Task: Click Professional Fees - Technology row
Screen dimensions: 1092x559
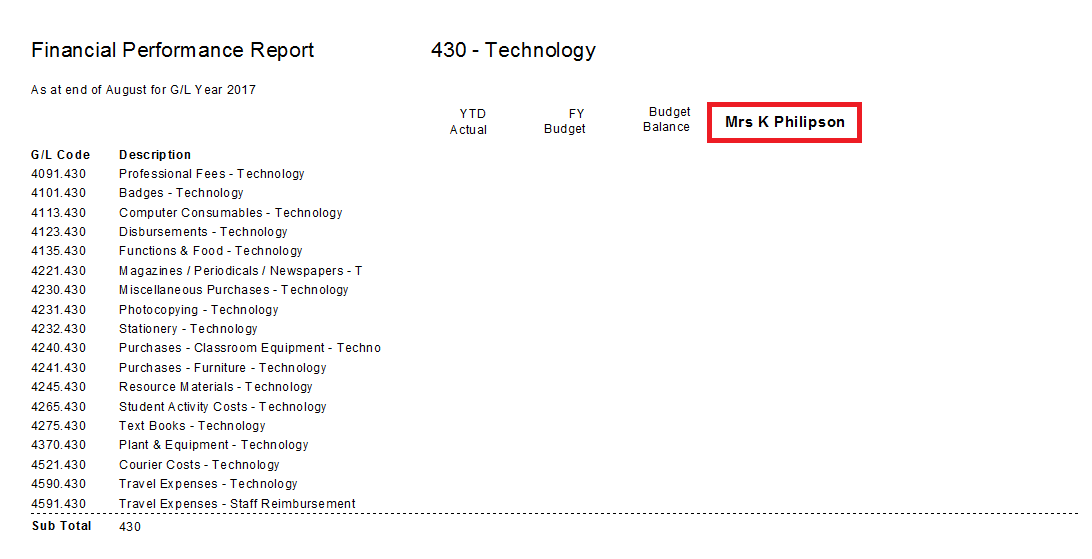Action: [212, 173]
